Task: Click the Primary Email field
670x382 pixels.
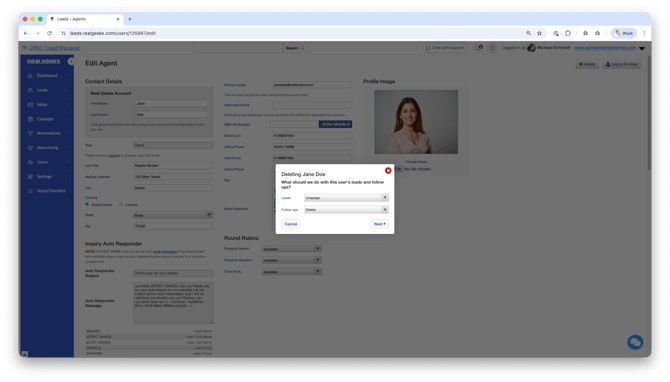Action: (312, 85)
